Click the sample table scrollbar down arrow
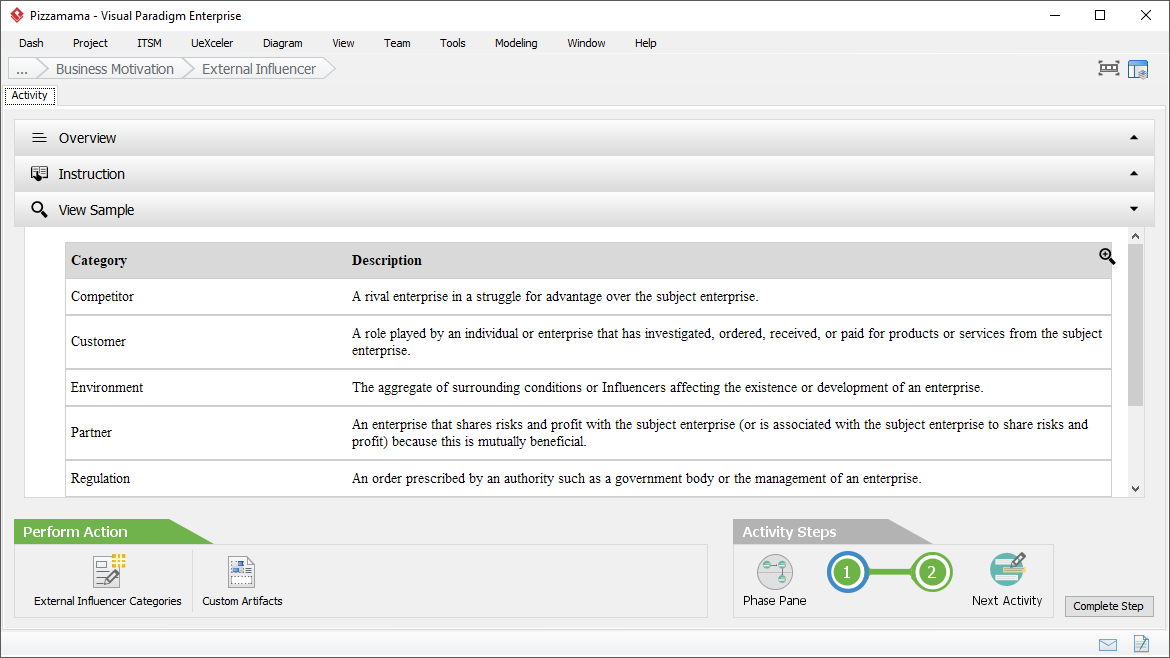 (x=1135, y=489)
